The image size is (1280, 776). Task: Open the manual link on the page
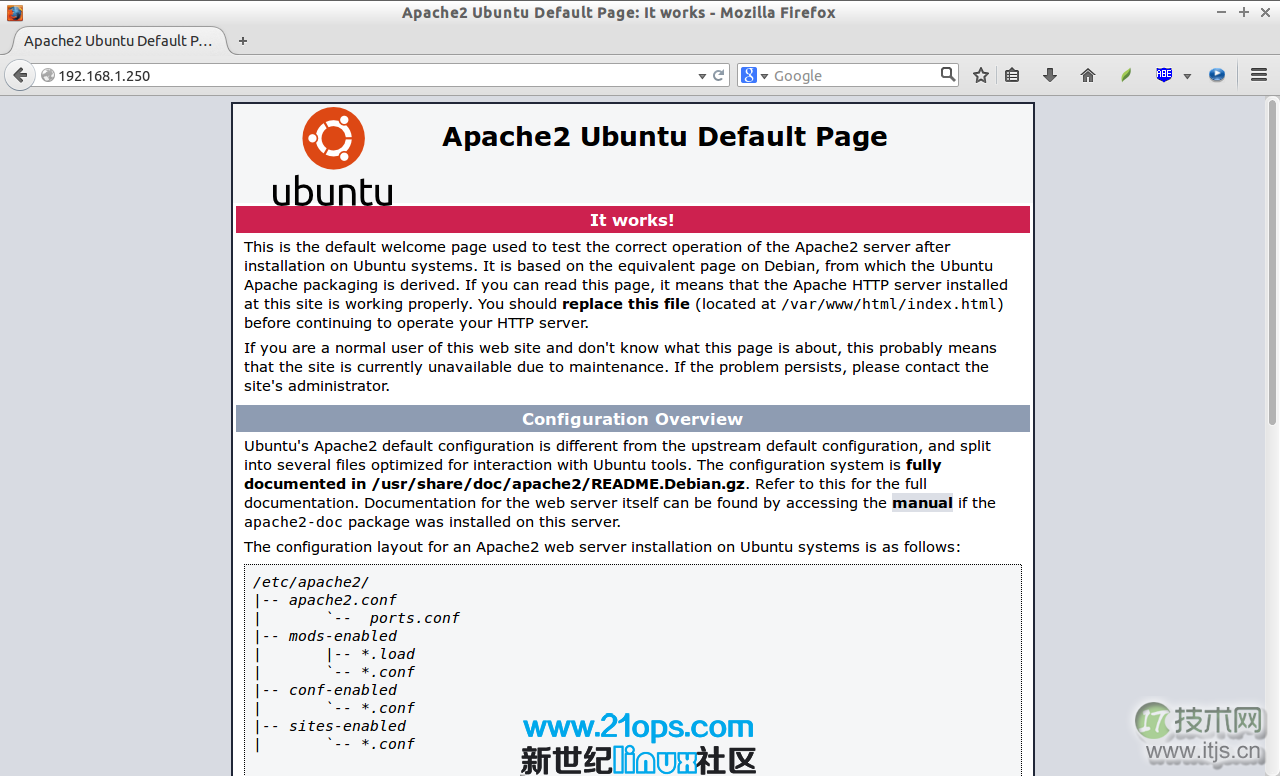(921, 503)
